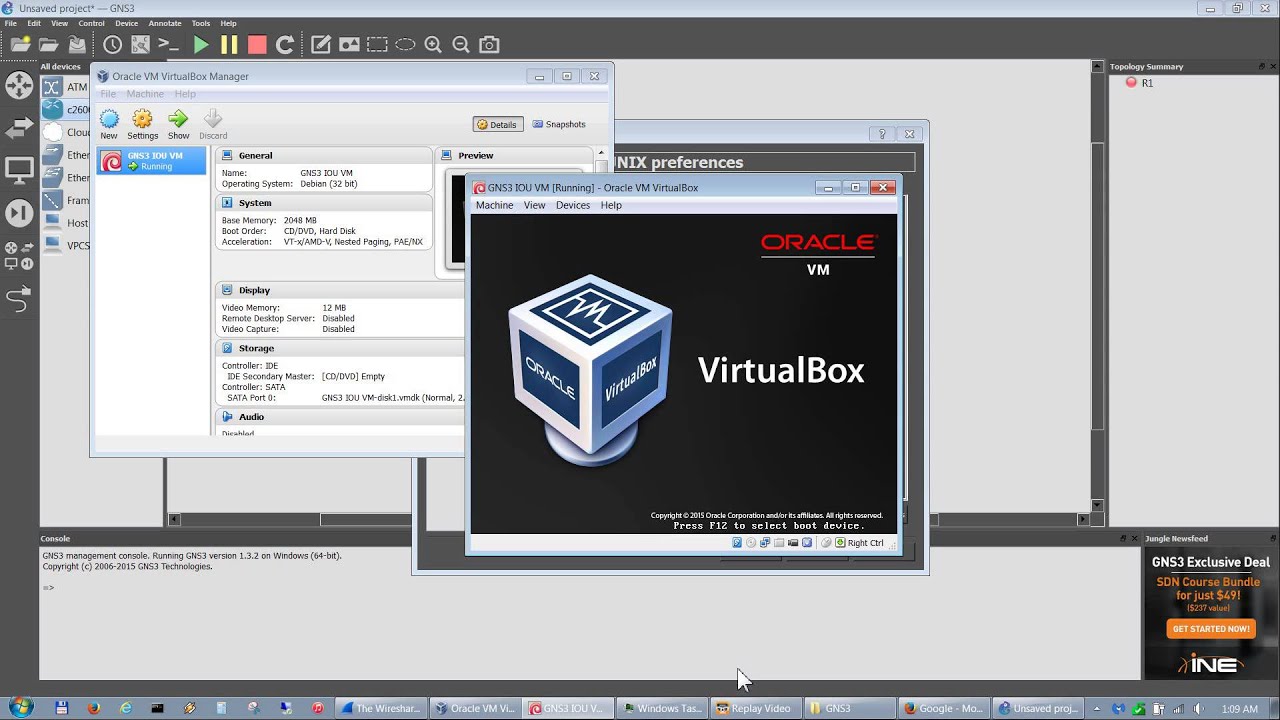Switch to Wireshark taskbar button
1280x720 pixels.
click(x=381, y=708)
